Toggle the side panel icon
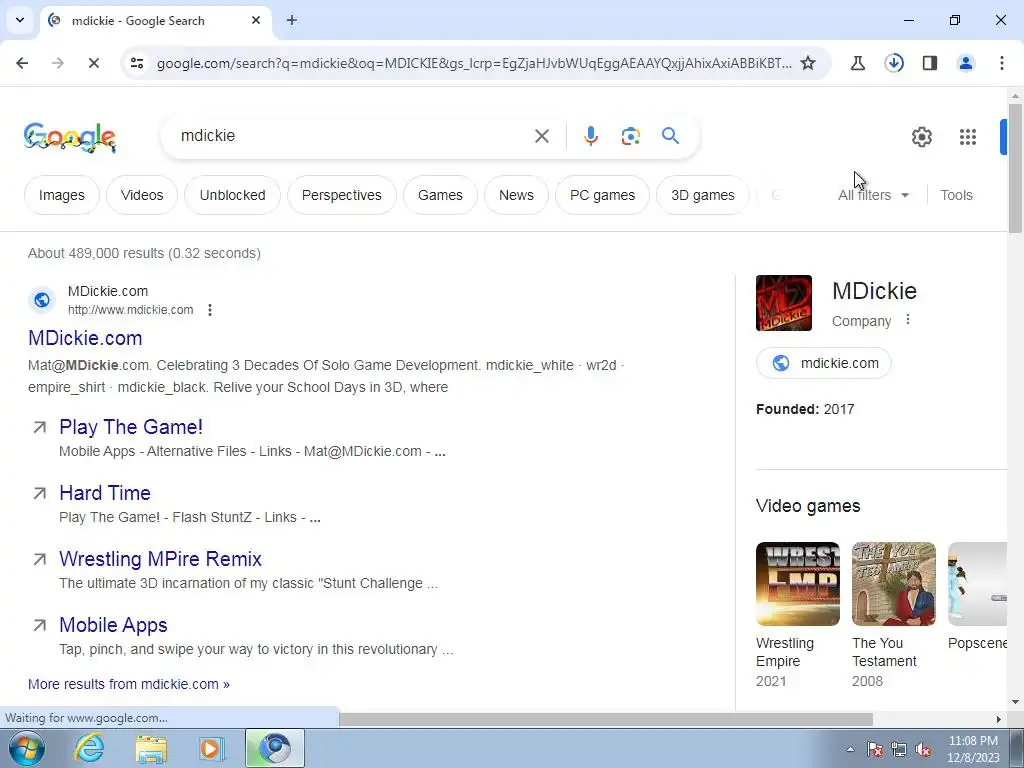 pos(930,63)
